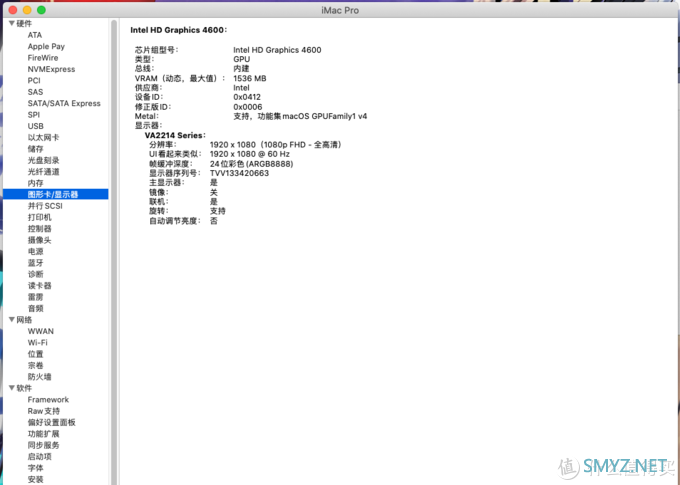Open the NVMExpress entry
This screenshot has width=680, height=485.
[x=51, y=69]
